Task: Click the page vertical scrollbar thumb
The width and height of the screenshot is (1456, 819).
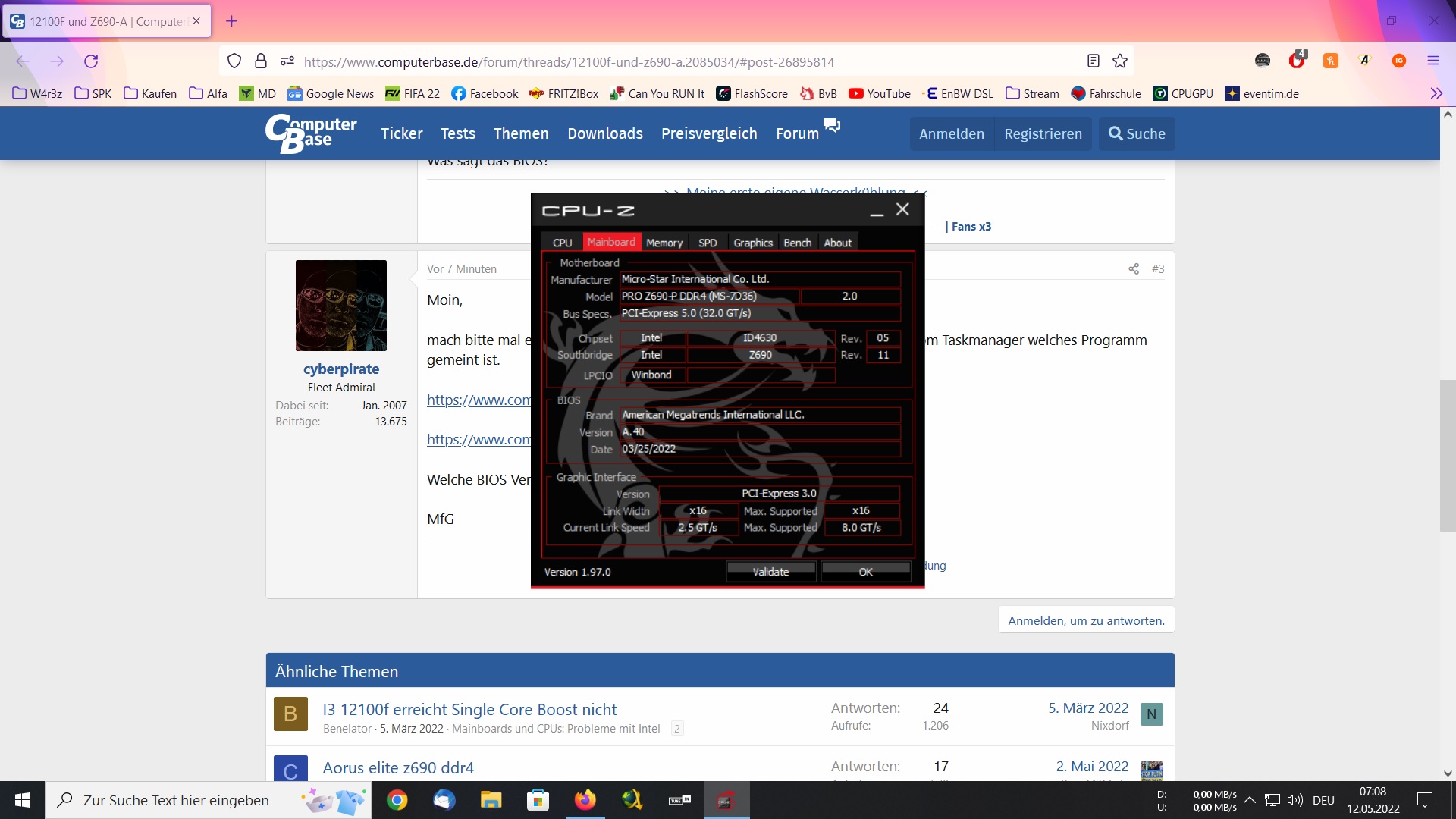Action: tap(1447, 455)
